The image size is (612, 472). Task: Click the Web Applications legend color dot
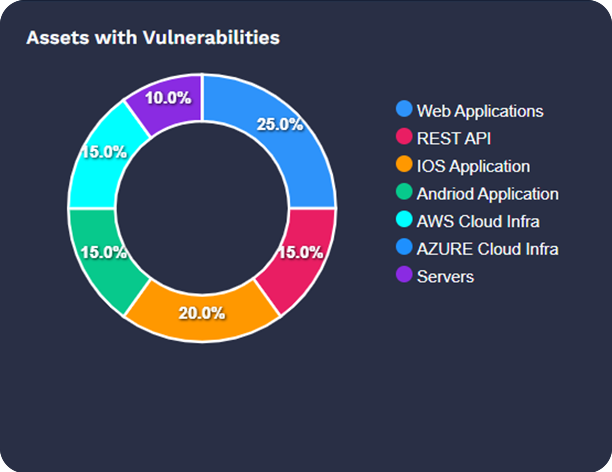point(404,109)
